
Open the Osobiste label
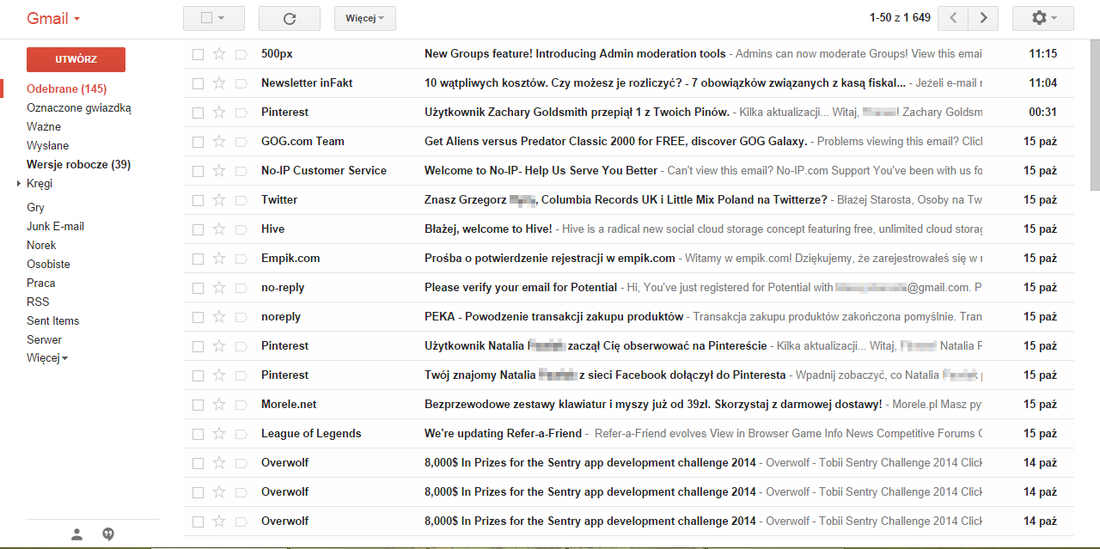(48, 264)
